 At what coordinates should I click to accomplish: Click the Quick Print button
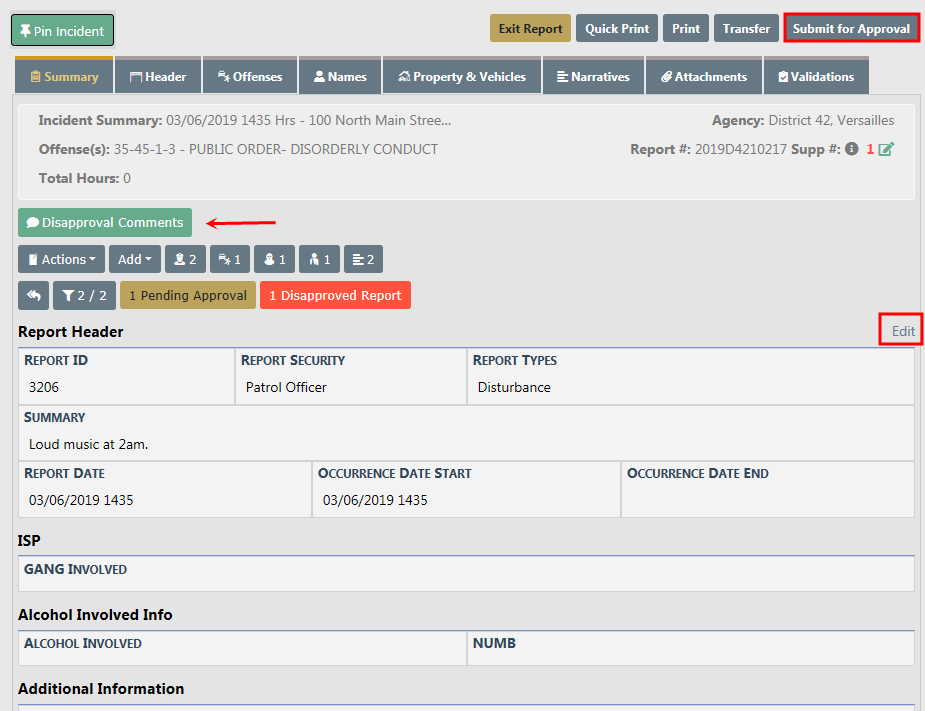616,28
